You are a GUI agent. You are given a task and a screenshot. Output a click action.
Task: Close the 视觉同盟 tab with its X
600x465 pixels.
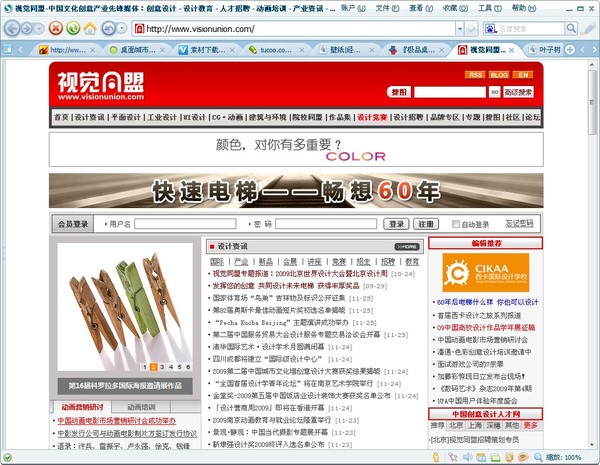tap(511, 50)
